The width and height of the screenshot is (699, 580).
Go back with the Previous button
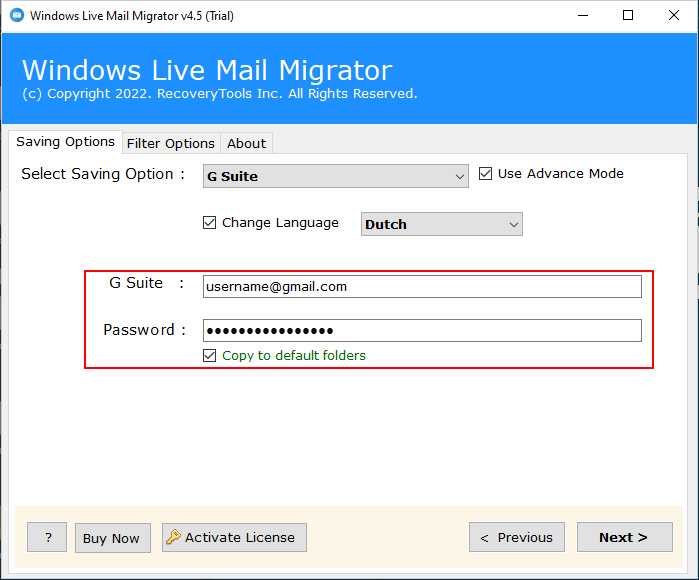point(517,537)
